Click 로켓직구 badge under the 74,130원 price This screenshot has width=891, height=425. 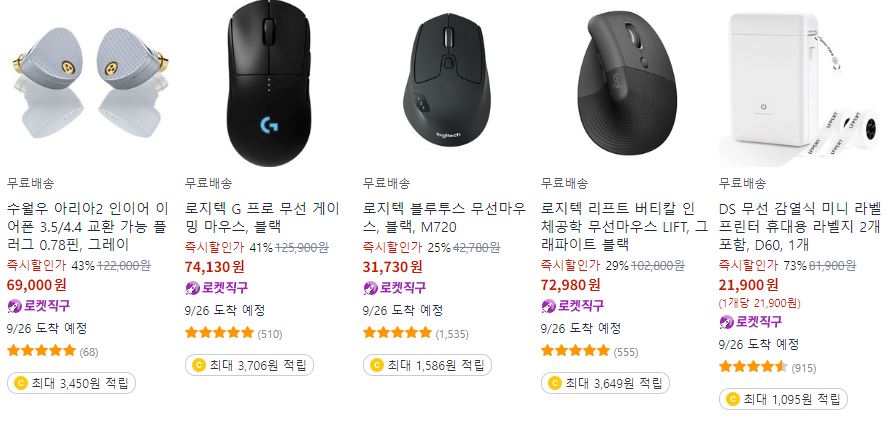click(217, 288)
